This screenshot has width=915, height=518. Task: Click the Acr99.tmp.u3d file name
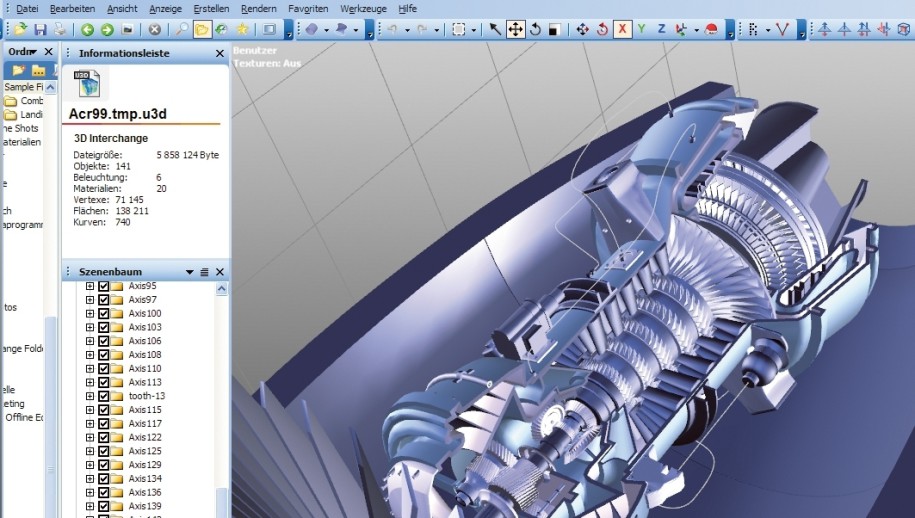click(118, 114)
